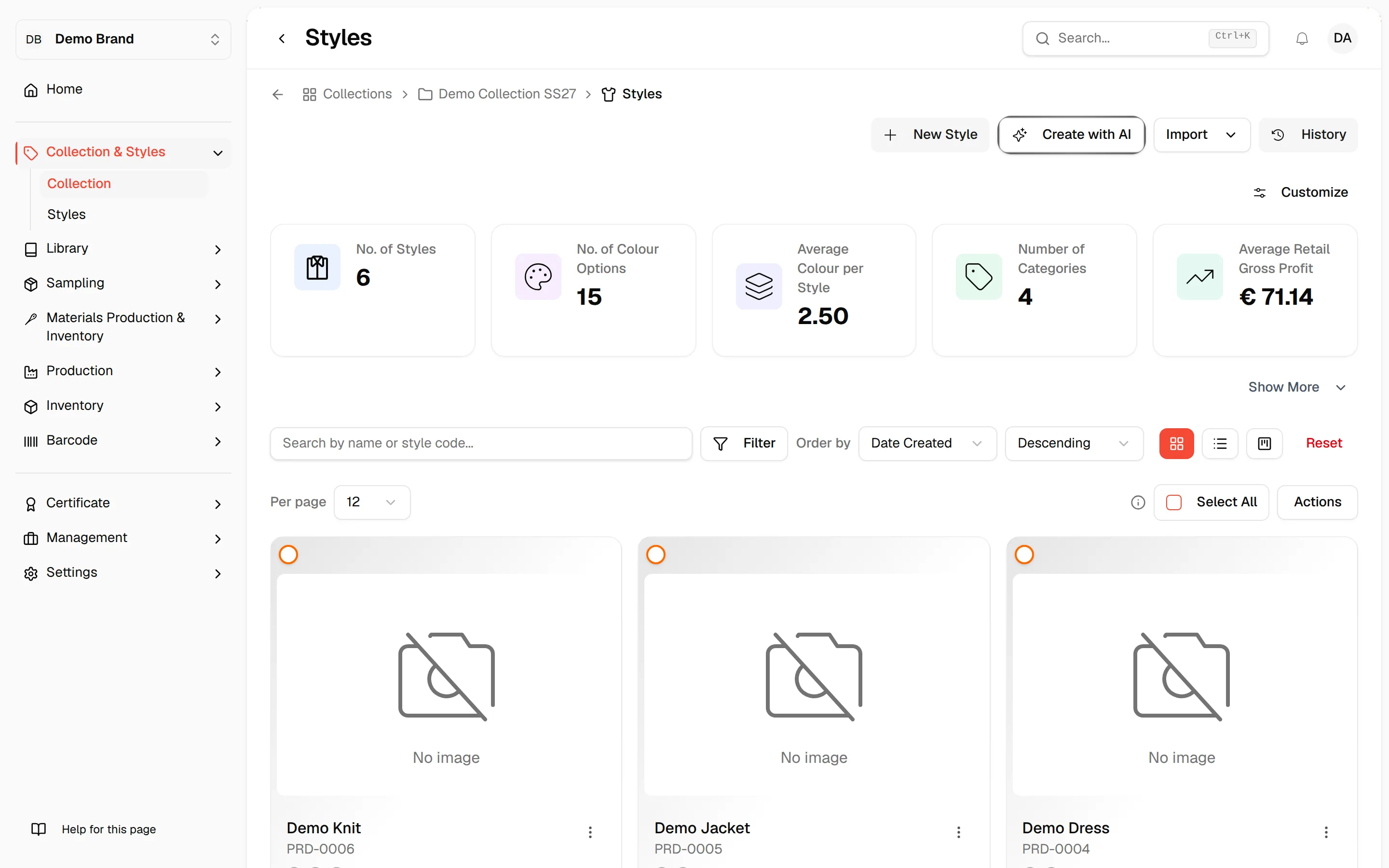Click the Number of Categories tag icon
This screenshot has height=868, width=1389.
pyautogui.click(x=979, y=277)
